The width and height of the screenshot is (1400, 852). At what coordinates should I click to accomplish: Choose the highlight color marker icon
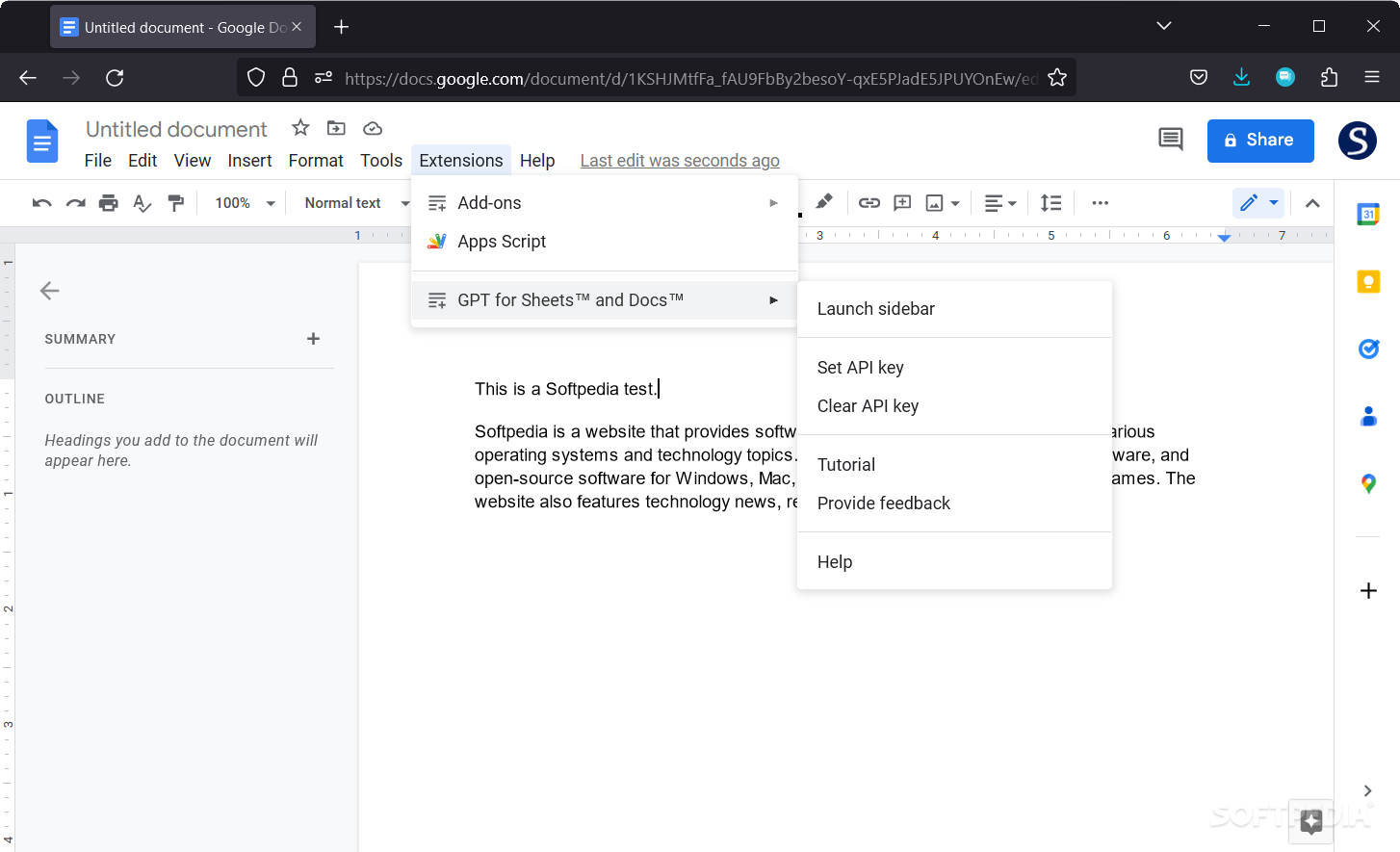824,202
